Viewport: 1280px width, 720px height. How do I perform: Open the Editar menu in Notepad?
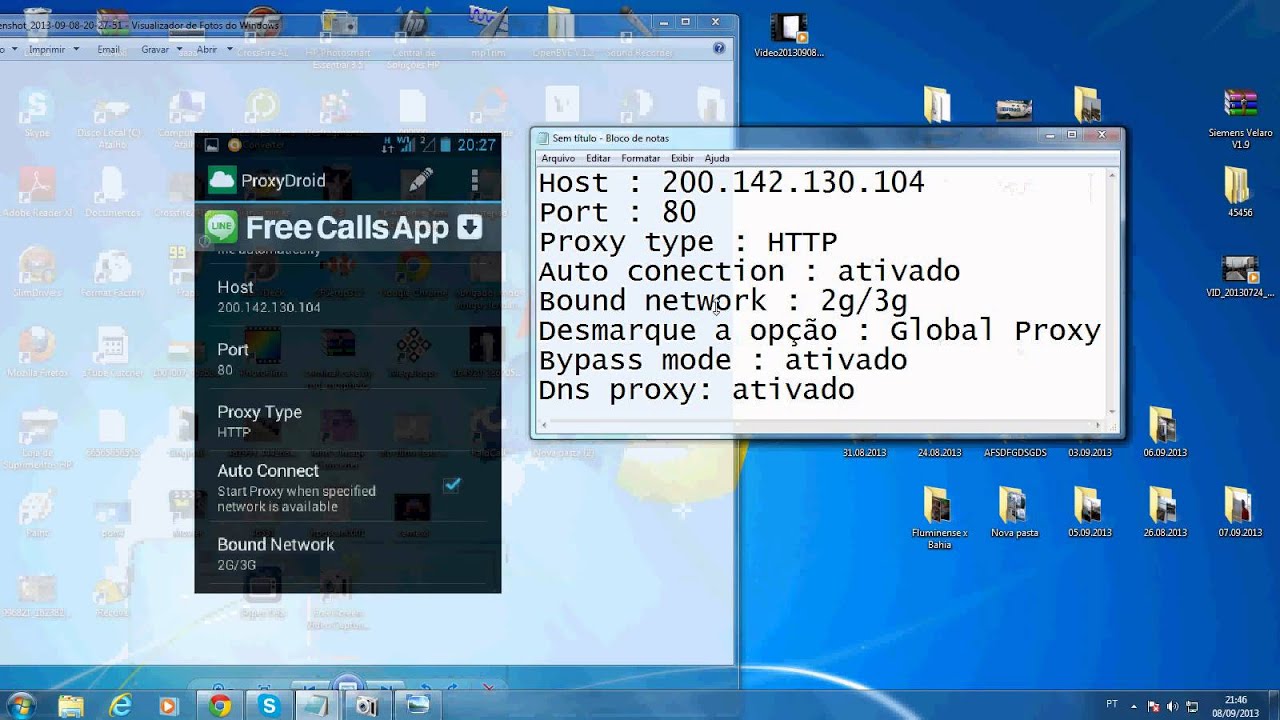[598, 158]
